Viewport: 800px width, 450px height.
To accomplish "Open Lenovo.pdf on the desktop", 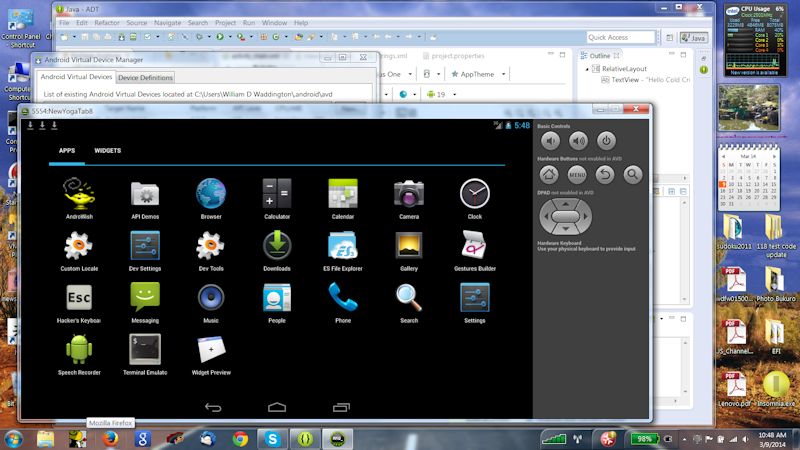I will pos(734,388).
